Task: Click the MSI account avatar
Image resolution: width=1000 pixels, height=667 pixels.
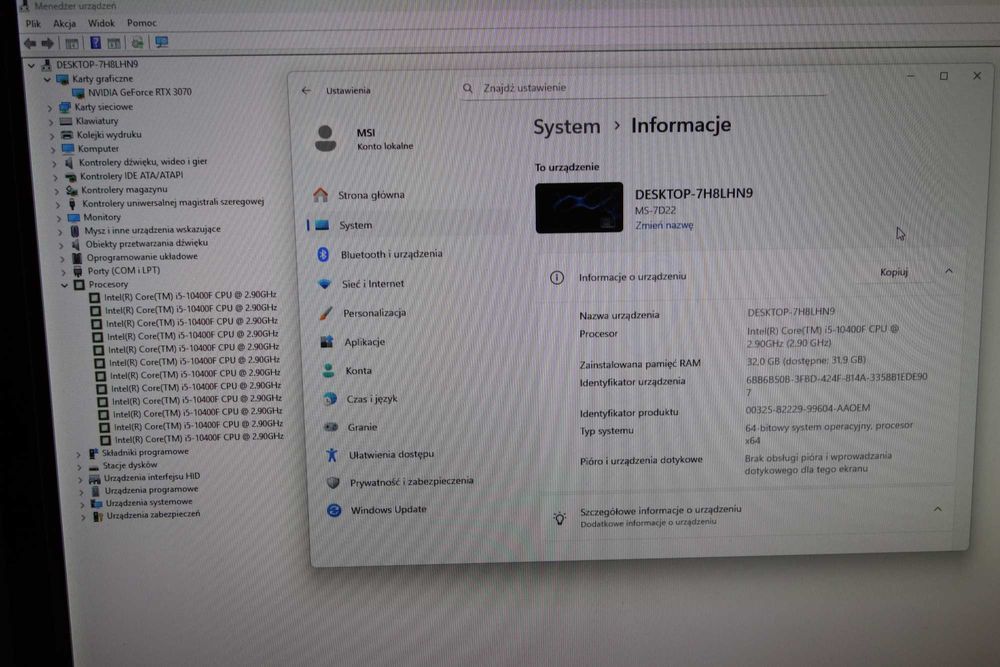Action: [325, 138]
